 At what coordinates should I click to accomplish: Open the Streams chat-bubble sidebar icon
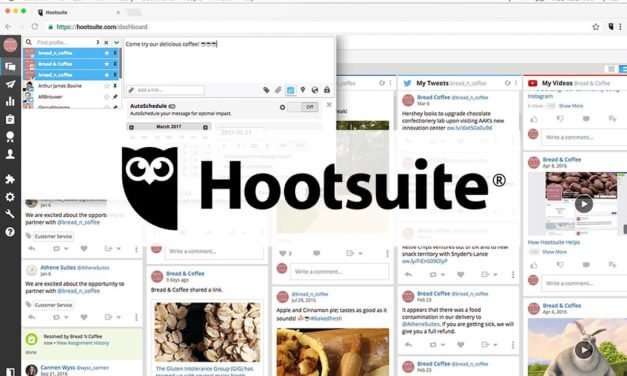(10, 66)
